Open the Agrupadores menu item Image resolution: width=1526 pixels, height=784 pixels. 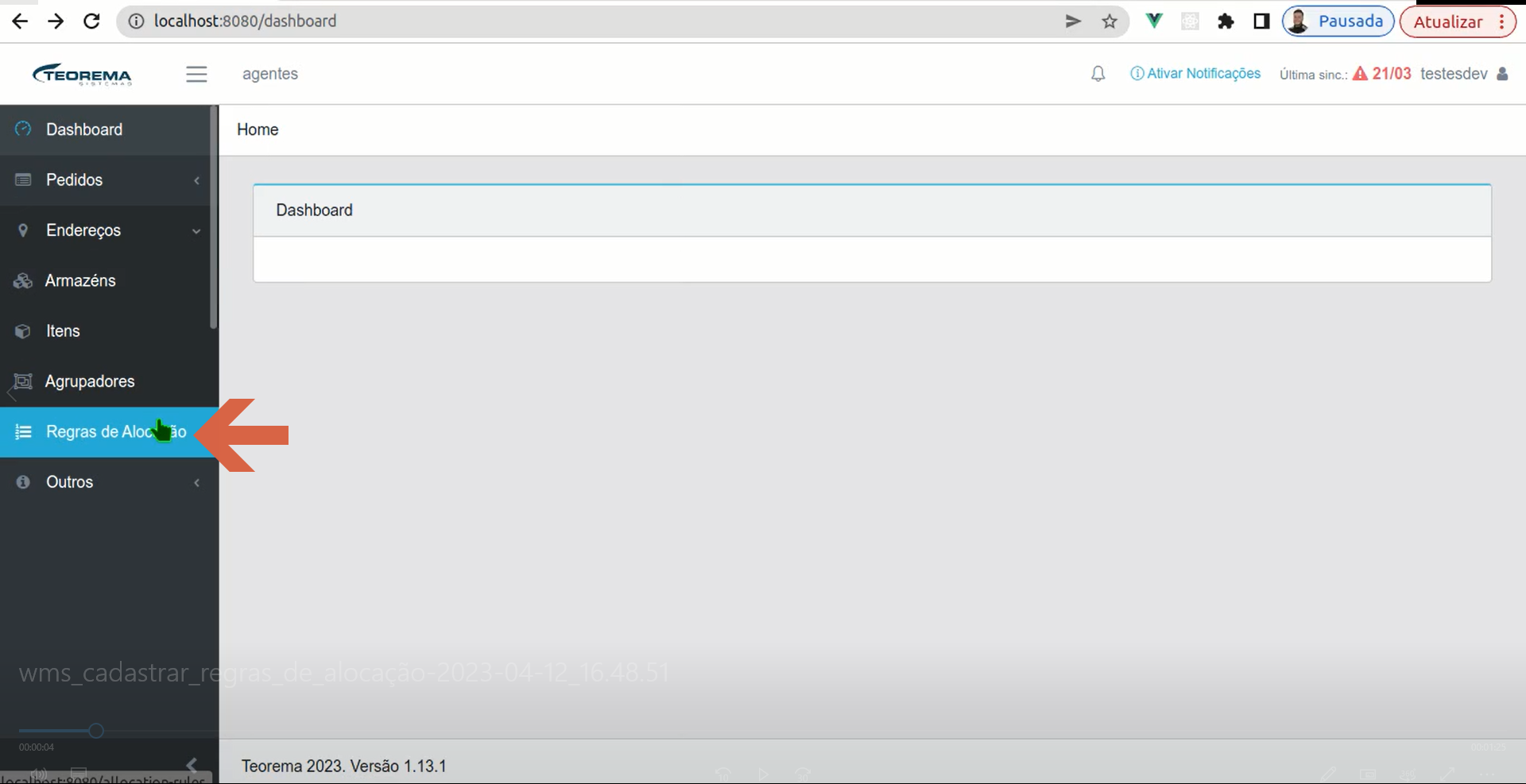coord(109,381)
